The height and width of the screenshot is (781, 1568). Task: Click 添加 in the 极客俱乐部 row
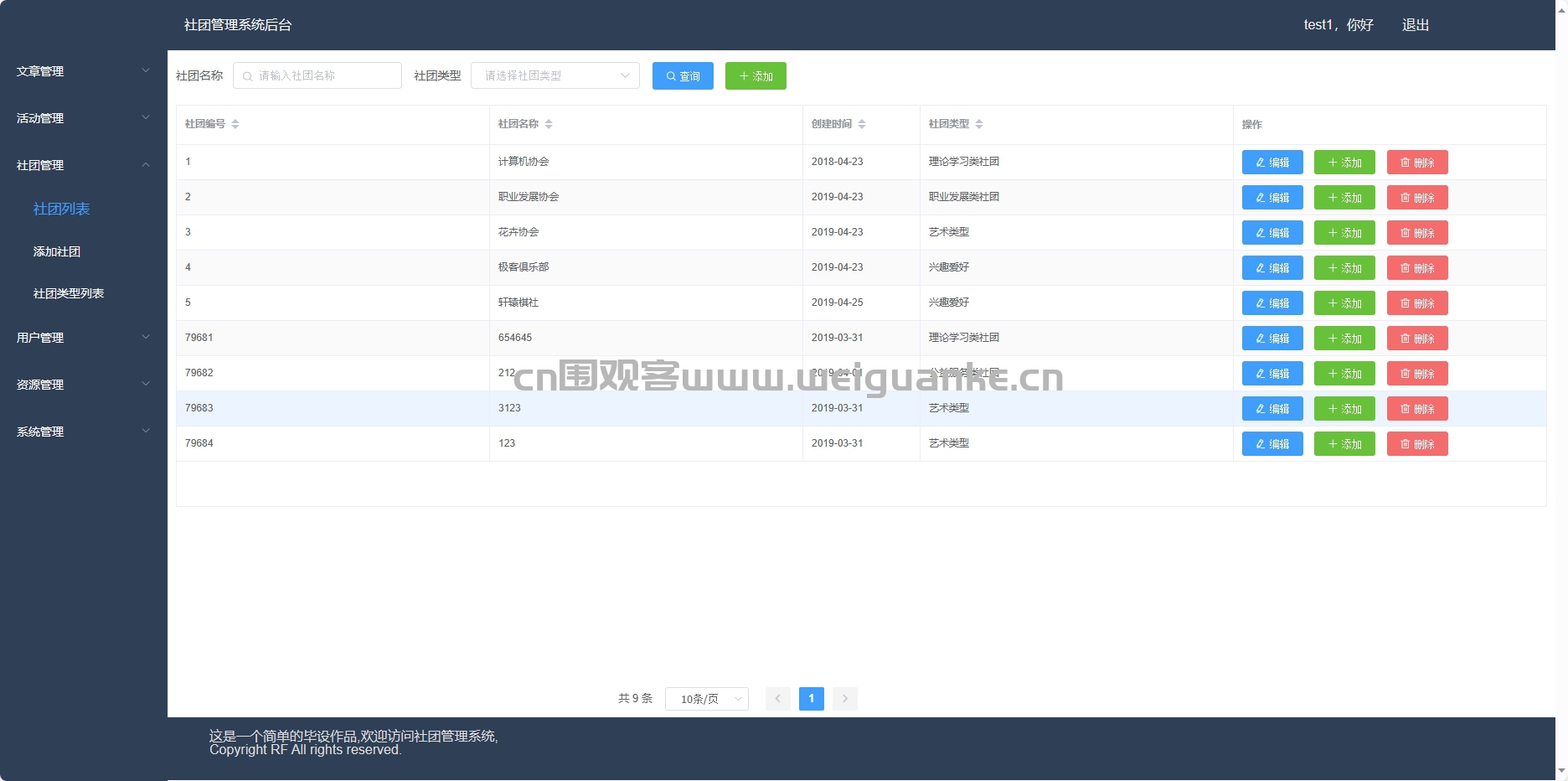pyautogui.click(x=1344, y=268)
